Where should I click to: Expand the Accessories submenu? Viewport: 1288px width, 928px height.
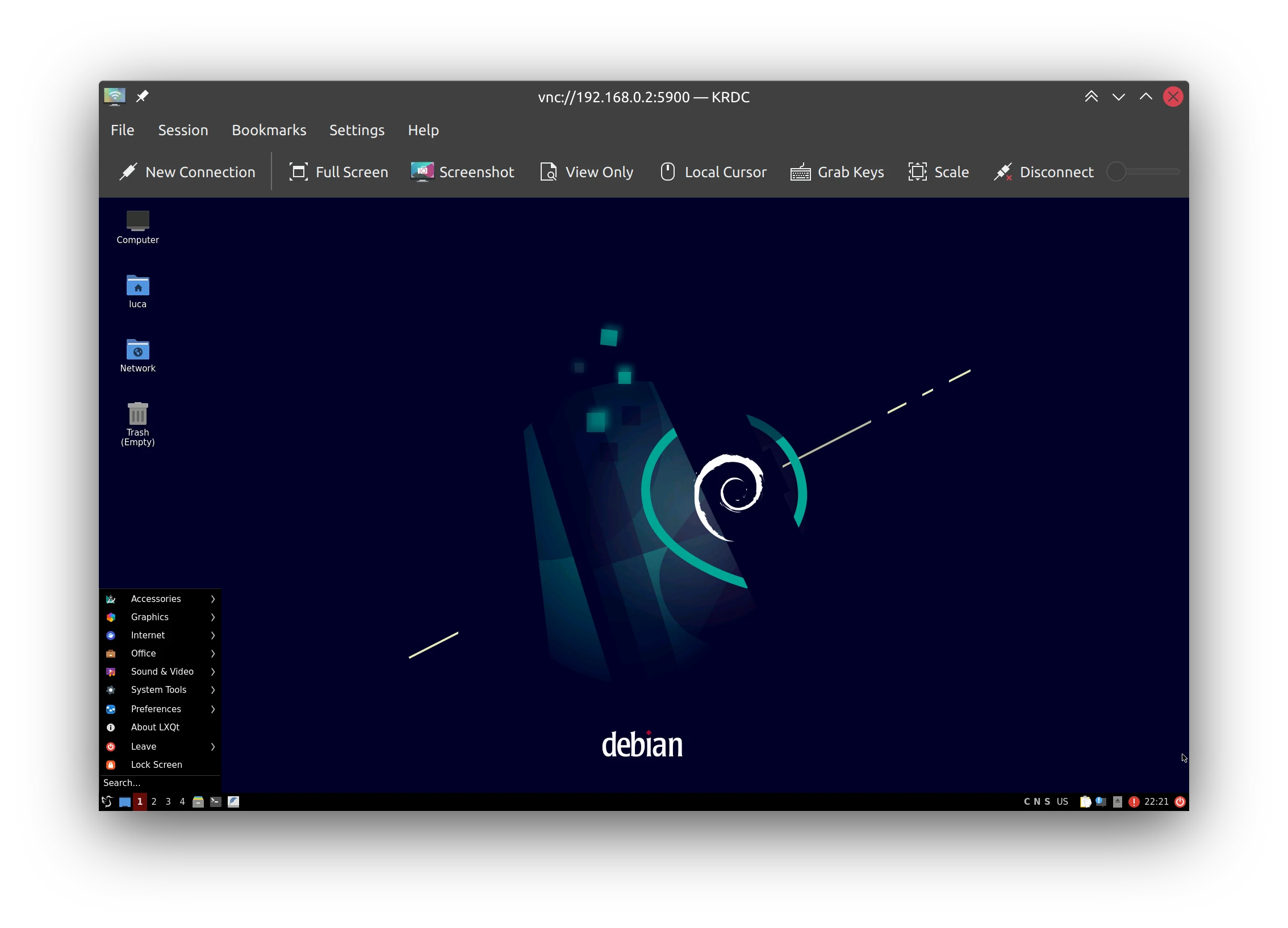click(x=160, y=598)
